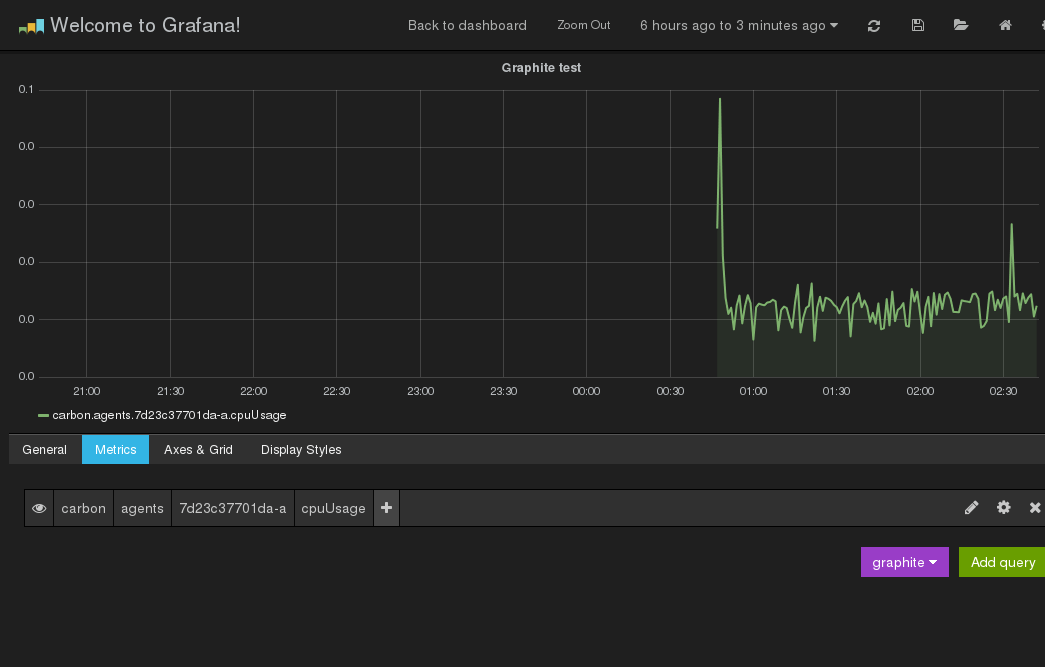Toggle edit mode with the pencil icon
This screenshot has width=1045, height=667.
972,508
